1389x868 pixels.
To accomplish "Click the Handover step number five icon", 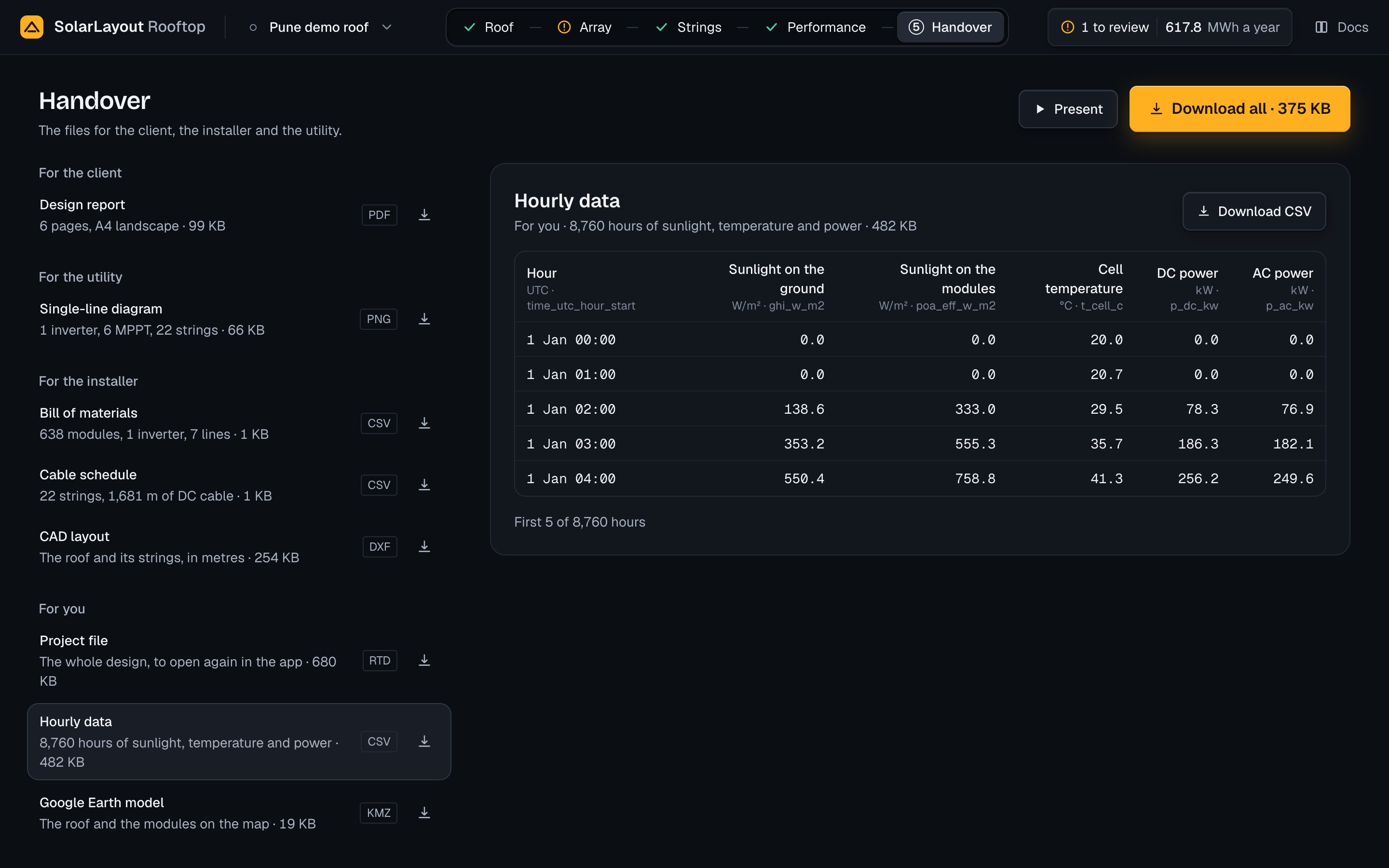I will [916, 27].
